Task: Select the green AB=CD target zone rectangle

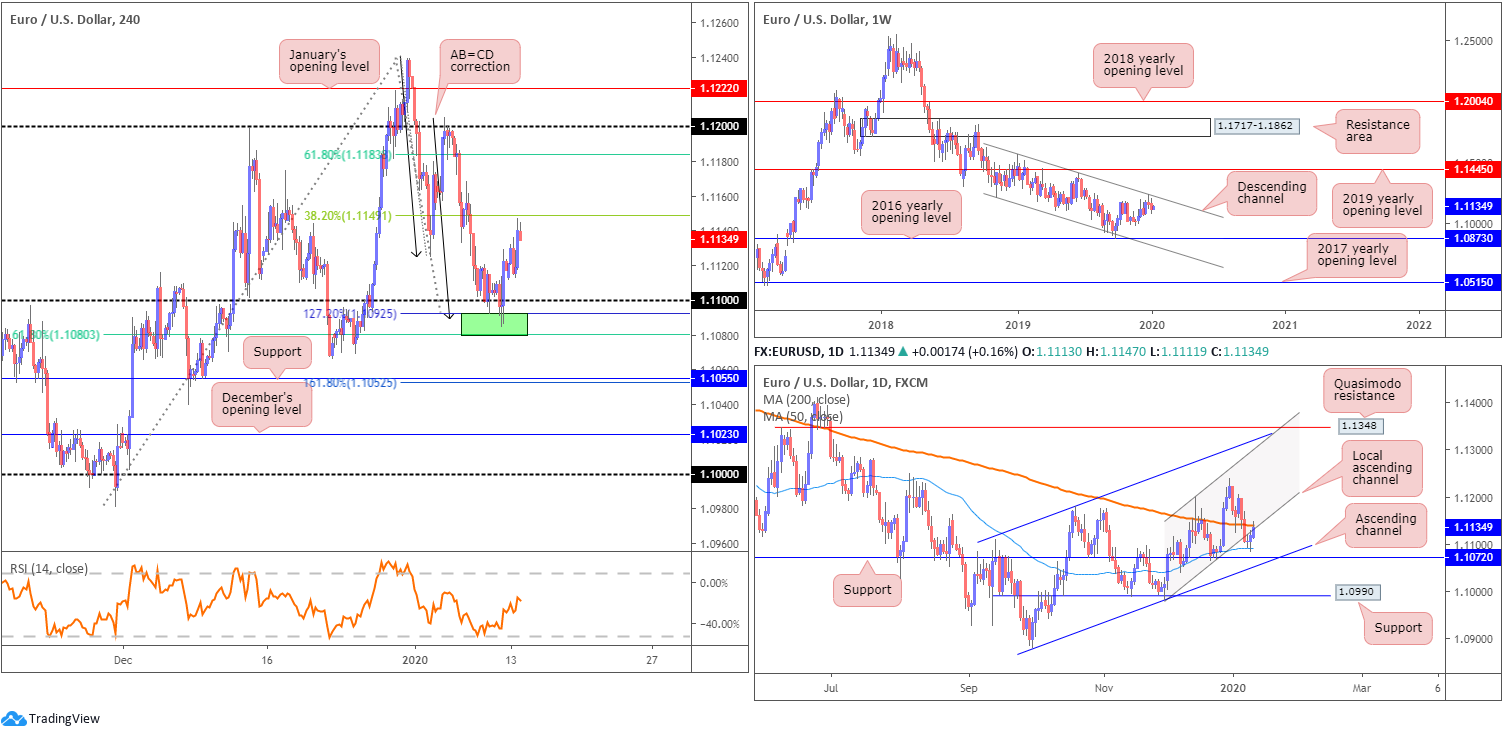Action: [x=494, y=324]
